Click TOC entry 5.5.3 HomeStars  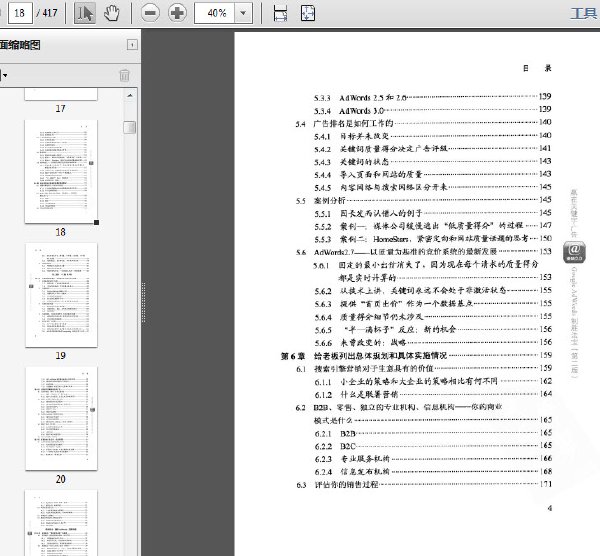tap(432, 239)
